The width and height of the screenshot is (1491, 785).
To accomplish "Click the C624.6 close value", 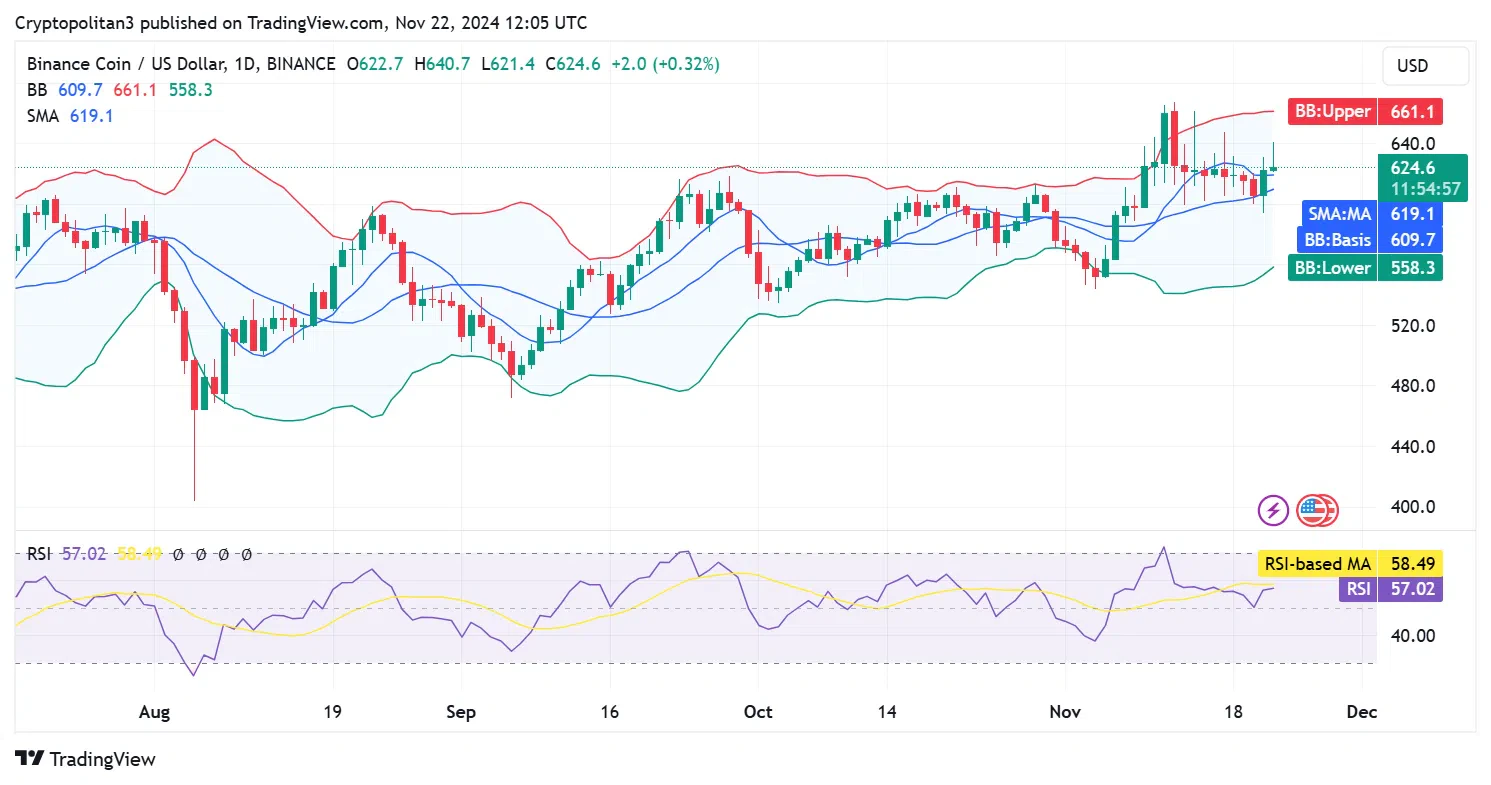I will tap(573, 64).
